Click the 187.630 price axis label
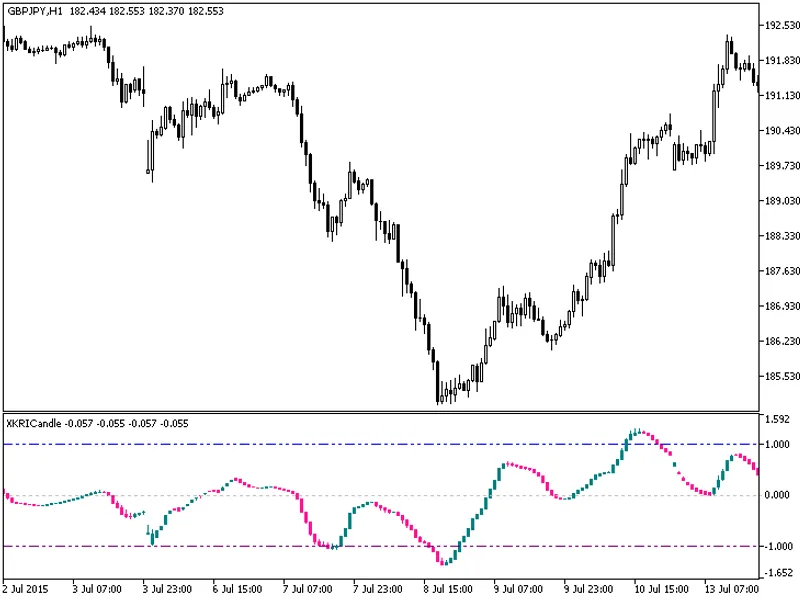Image resolution: width=800 pixels, height=600 pixels. click(x=782, y=271)
